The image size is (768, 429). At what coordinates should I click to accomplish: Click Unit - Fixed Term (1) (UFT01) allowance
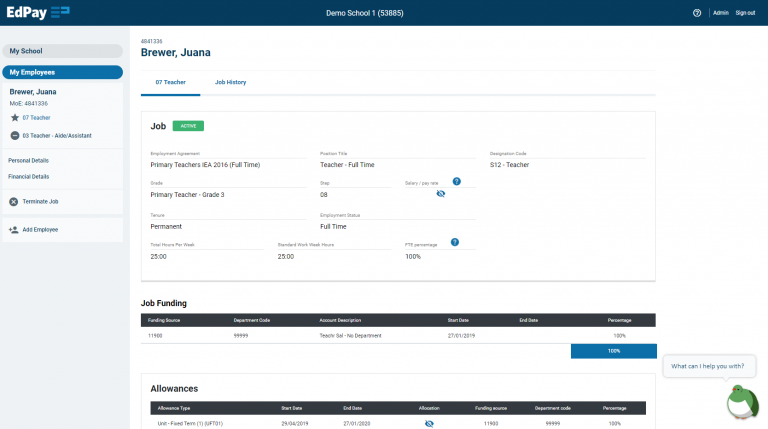(x=190, y=424)
